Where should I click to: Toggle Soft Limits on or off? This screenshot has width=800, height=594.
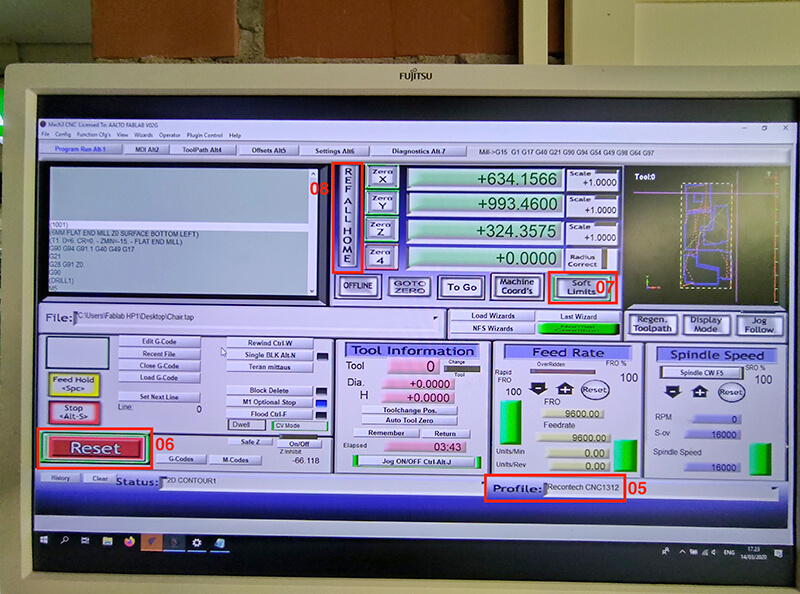click(x=582, y=287)
